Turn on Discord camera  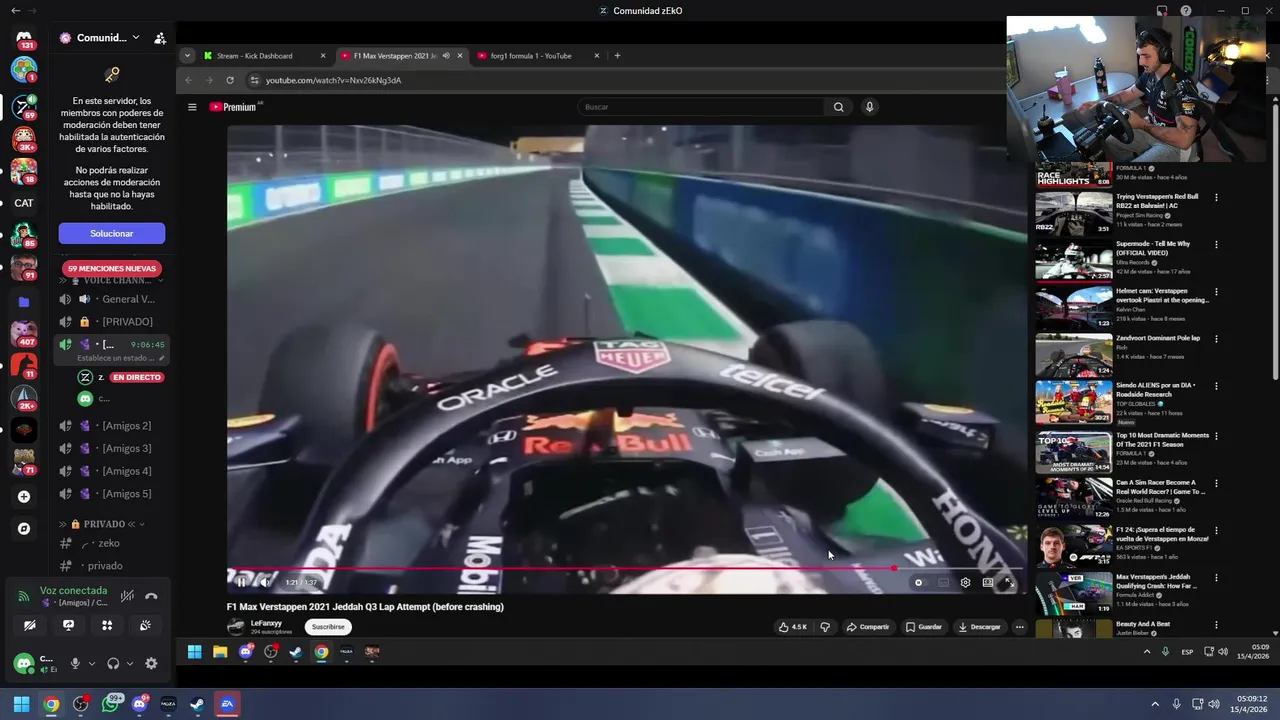pos(30,625)
